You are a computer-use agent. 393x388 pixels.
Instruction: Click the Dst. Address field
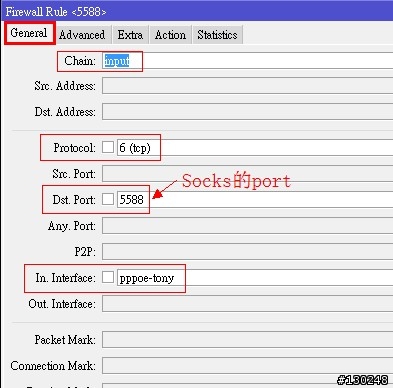(x=247, y=112)
